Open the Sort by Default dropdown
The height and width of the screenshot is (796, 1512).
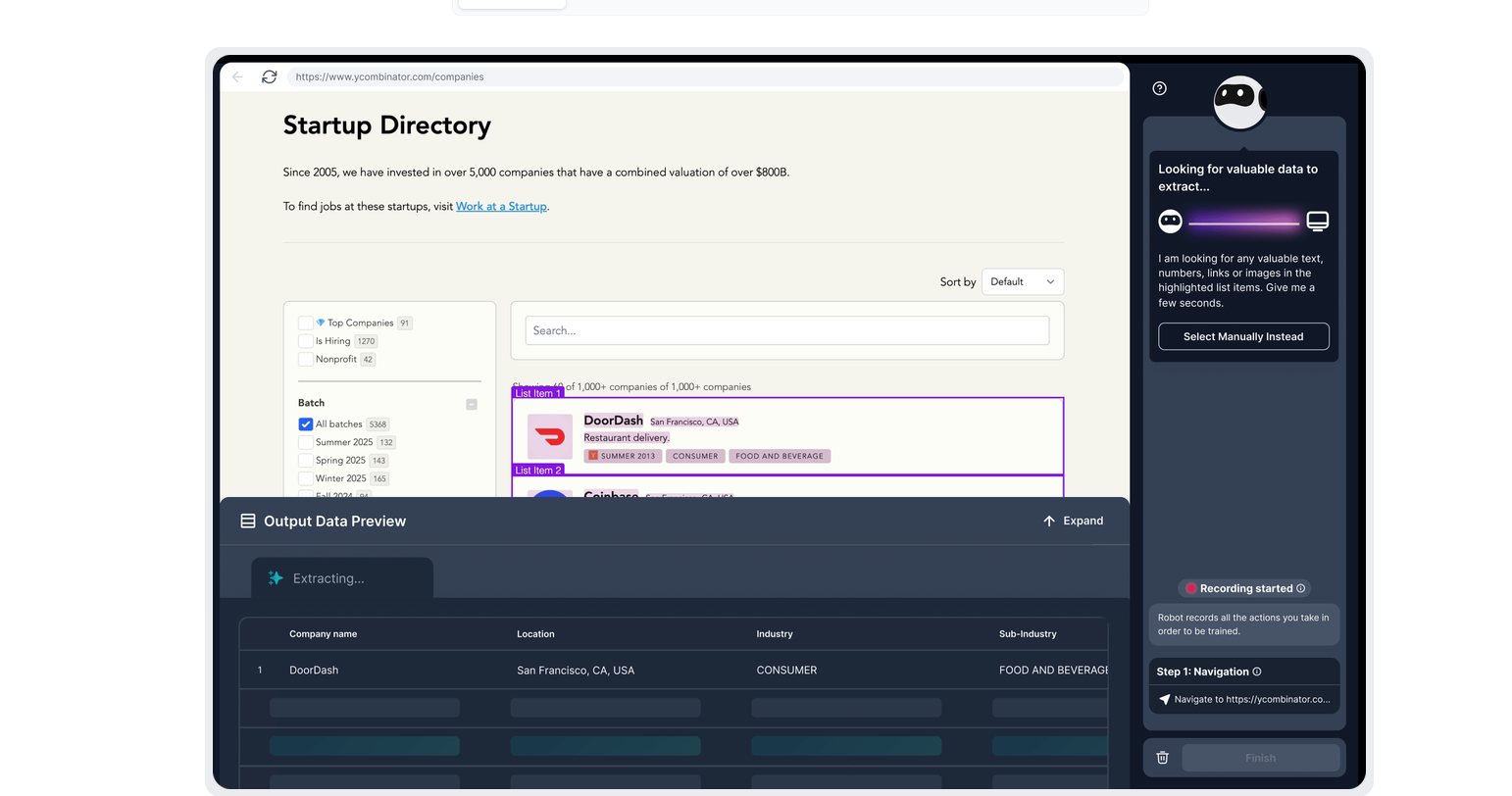(1023, 281)
